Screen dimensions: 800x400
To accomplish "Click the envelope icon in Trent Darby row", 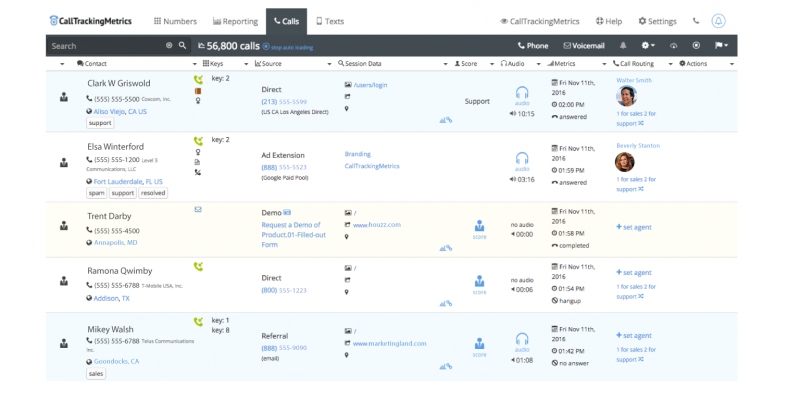I will 198,209.
